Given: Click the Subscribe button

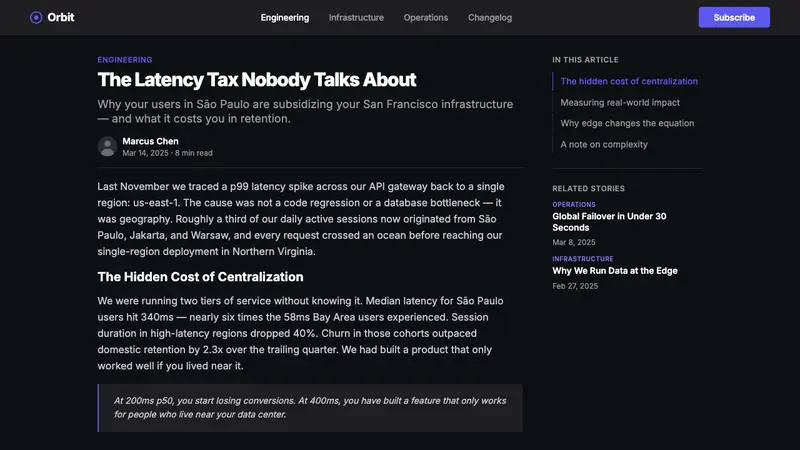Looking at the screenshot, I should [734, 17].
